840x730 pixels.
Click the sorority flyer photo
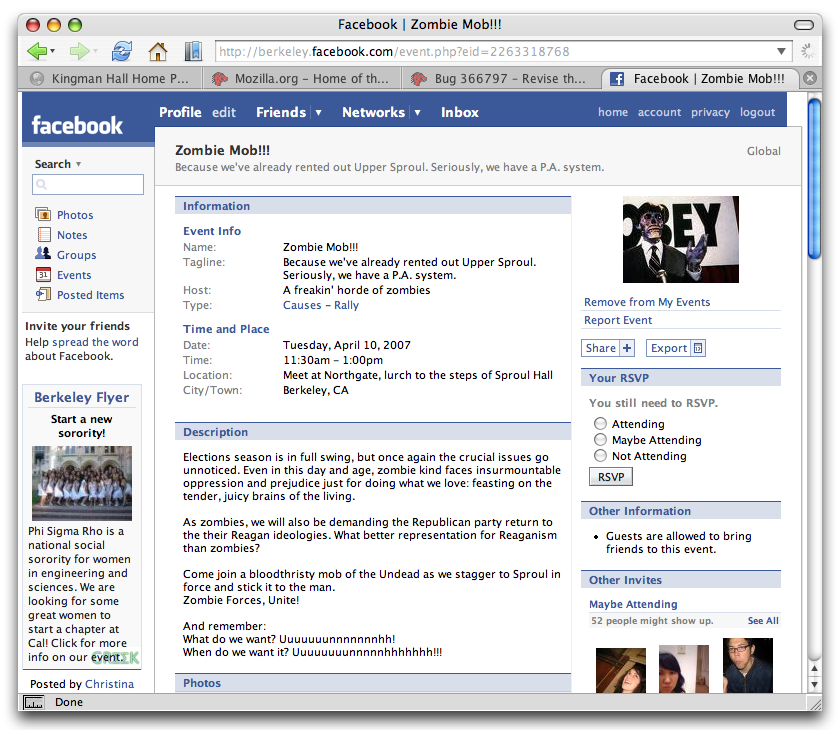[81, 483]
